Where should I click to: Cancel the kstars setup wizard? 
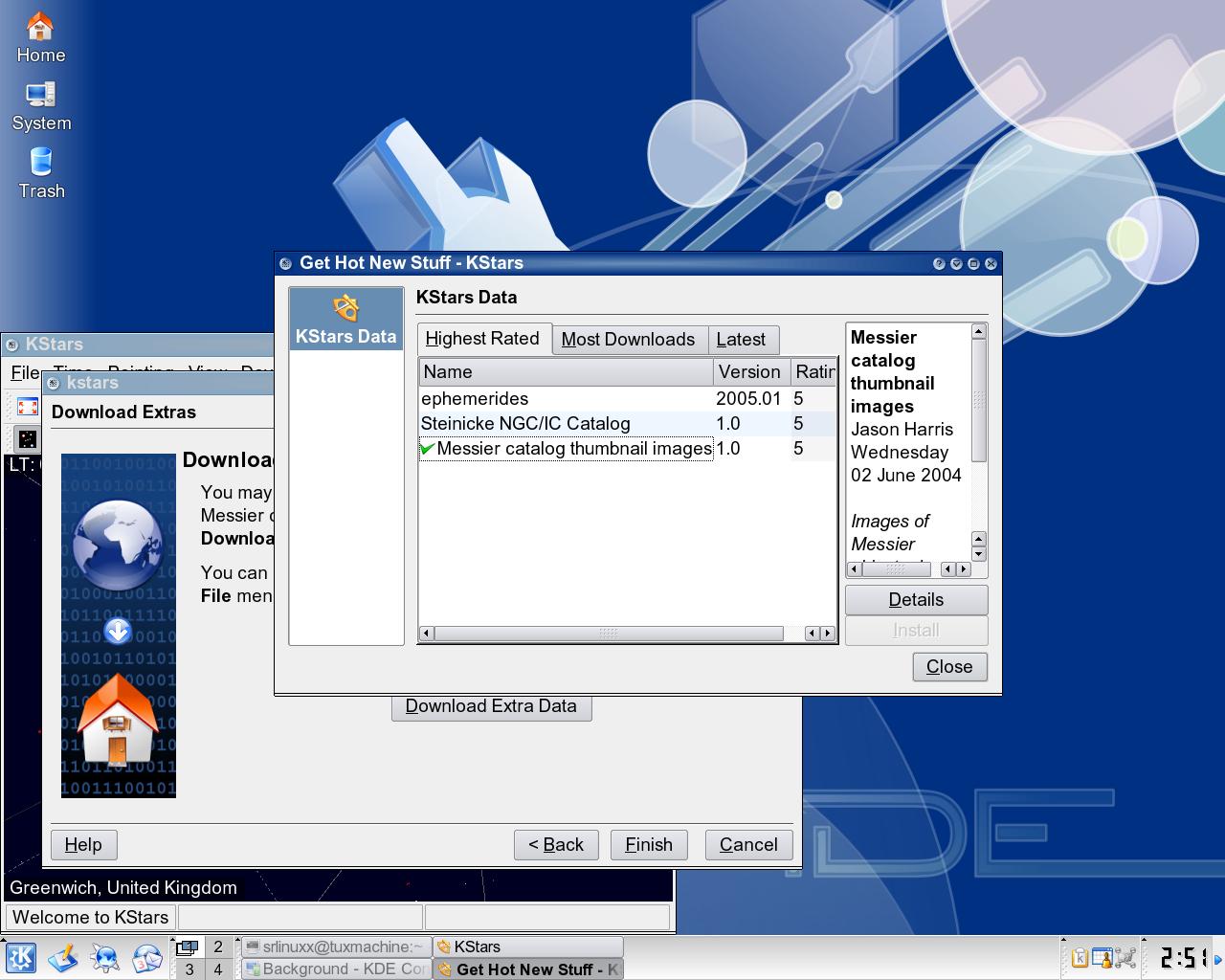coord(748,845)
